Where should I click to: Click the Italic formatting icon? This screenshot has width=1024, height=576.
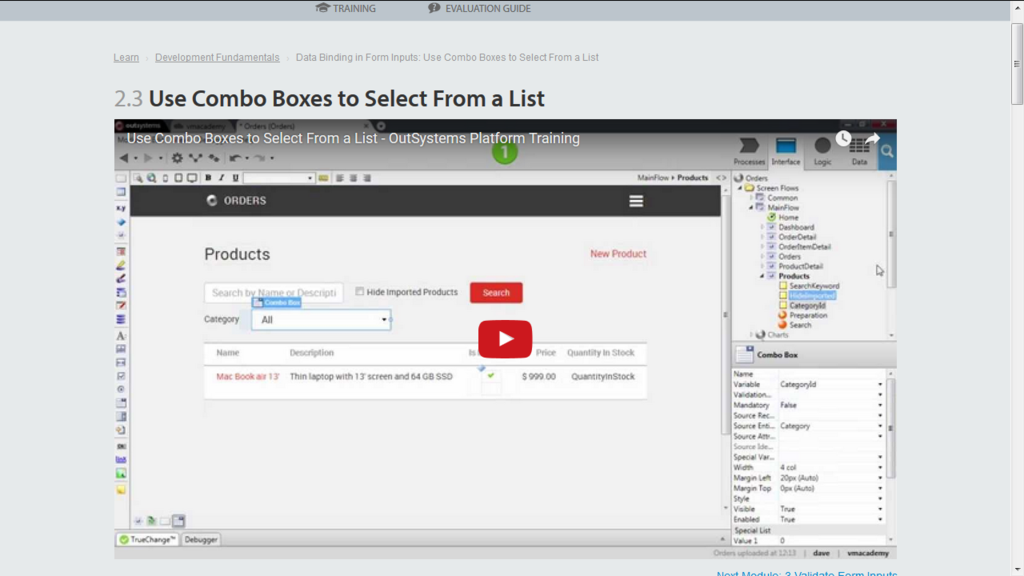[x=221, y=178]
